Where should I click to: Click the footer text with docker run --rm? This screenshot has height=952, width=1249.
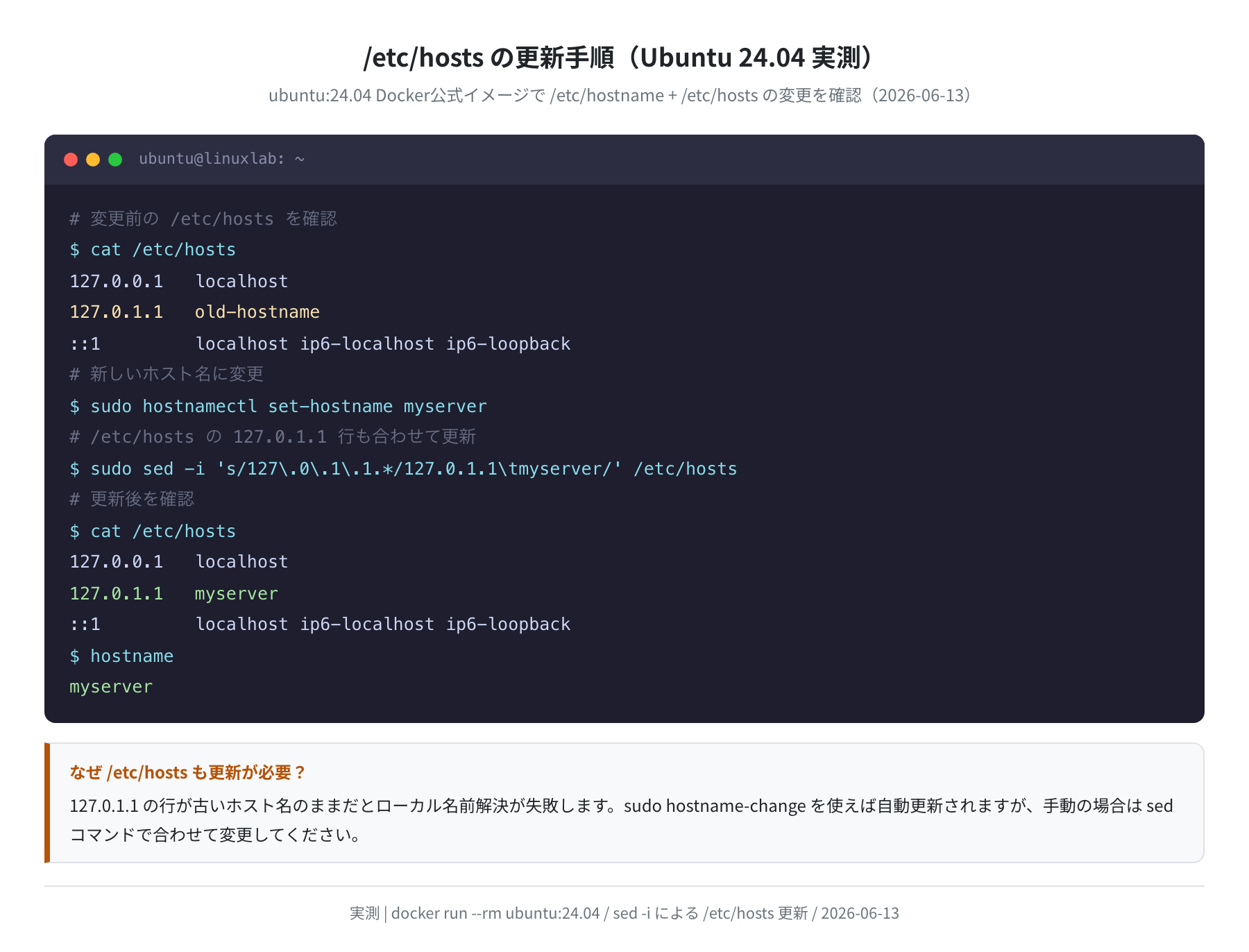[x=624, y=913]
